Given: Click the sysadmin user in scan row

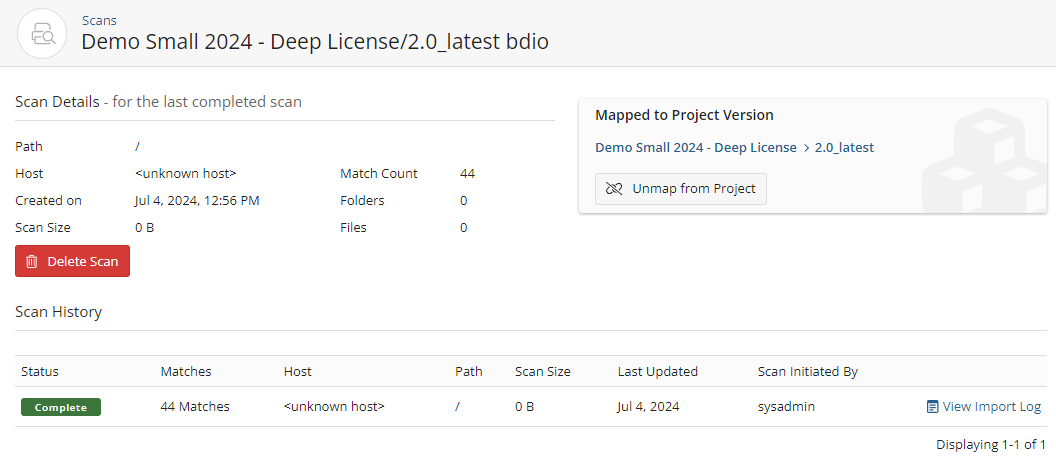Looking at the screenshot, I should (785, 407).
